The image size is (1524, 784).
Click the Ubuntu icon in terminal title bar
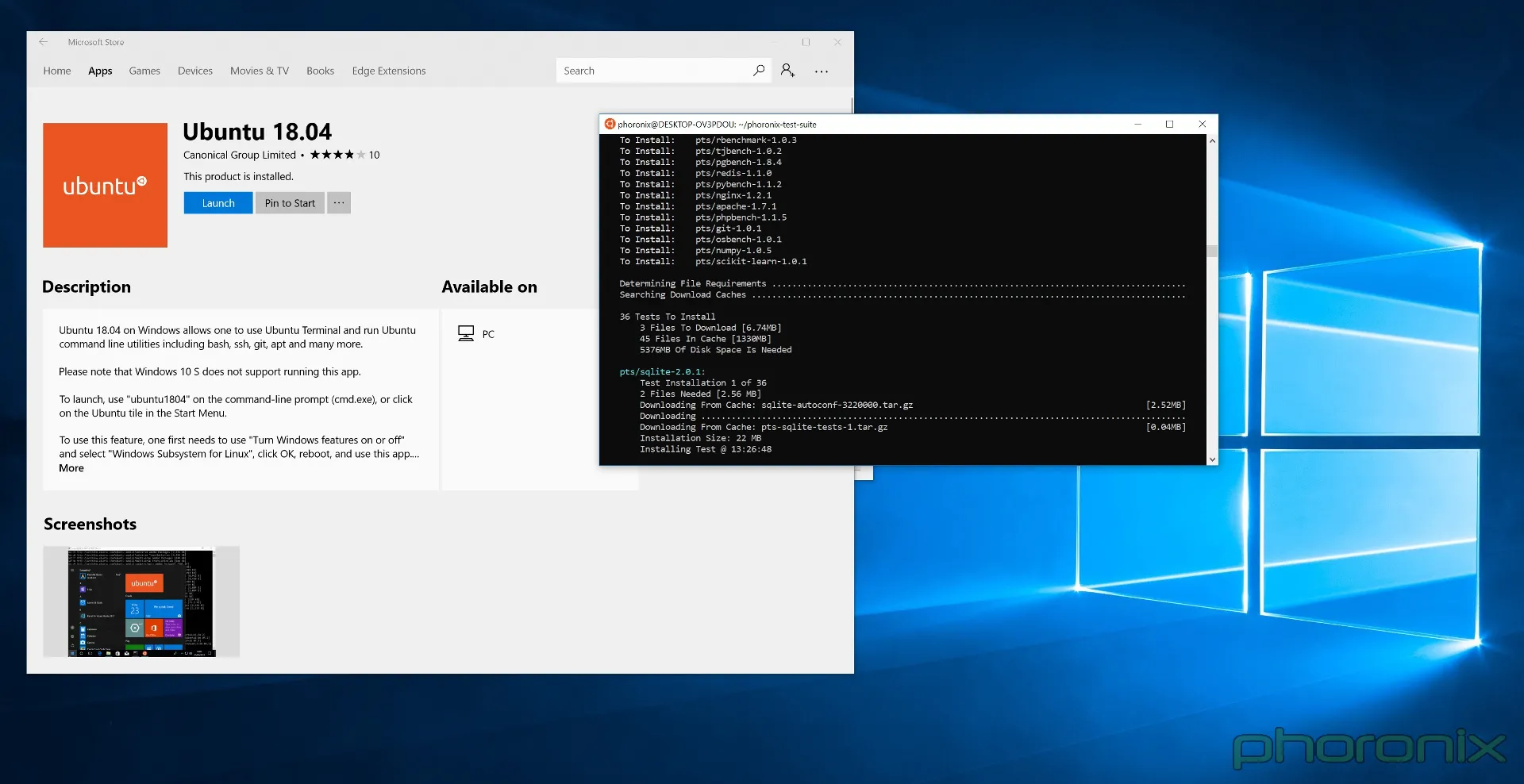[610, 124]
